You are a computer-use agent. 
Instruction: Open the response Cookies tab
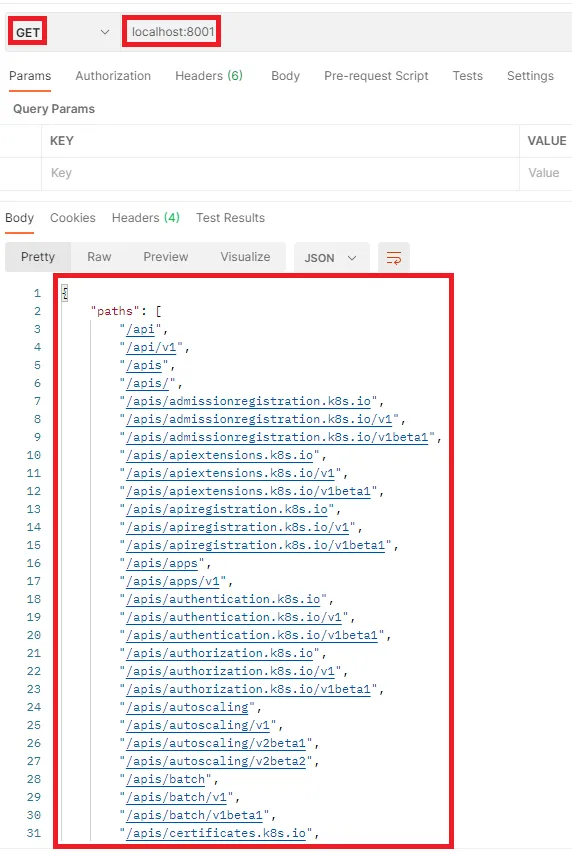point(73,218)
